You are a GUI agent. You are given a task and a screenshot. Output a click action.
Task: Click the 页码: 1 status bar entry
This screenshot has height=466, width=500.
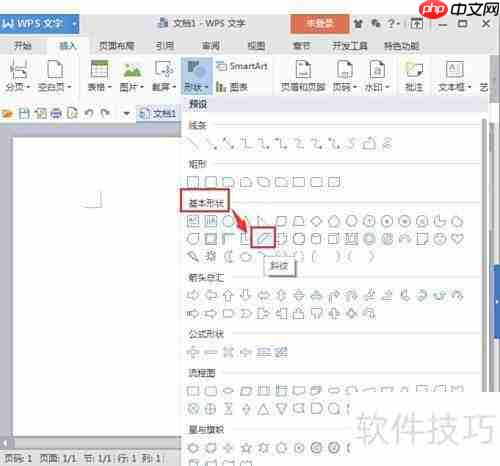[18, 459]
